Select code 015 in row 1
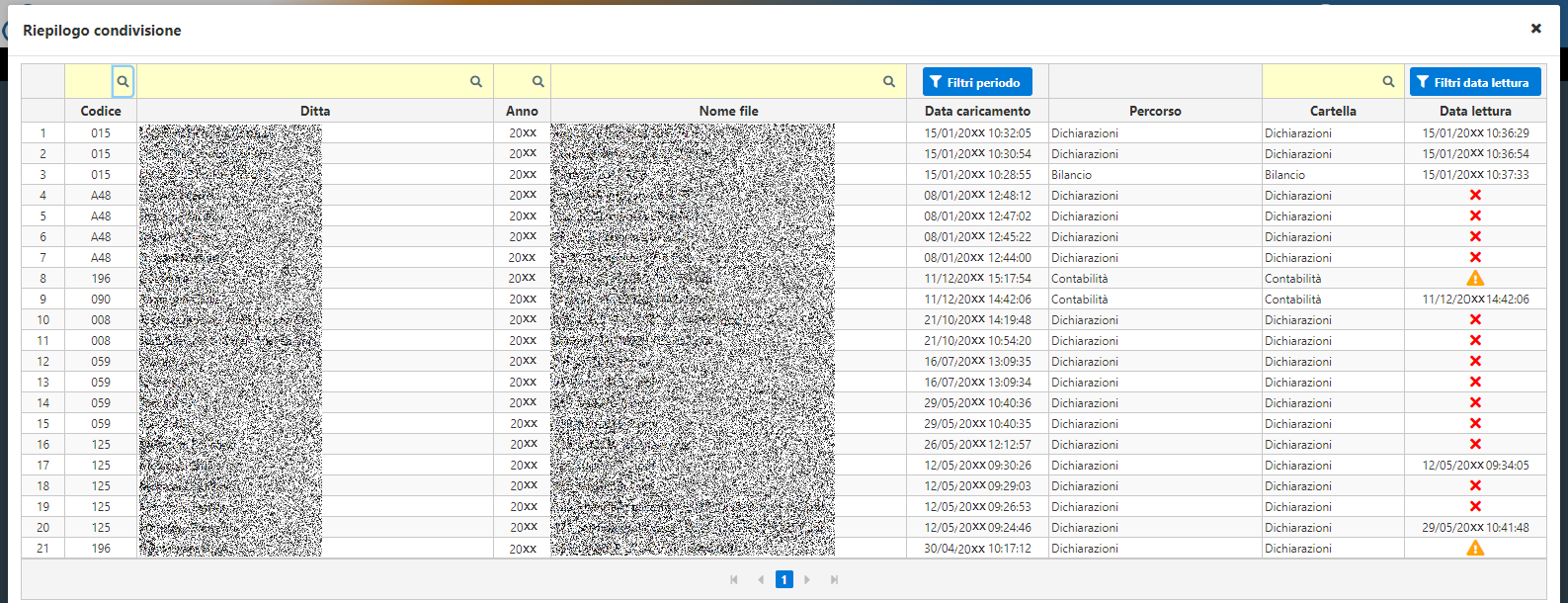 tap(101, 132)
